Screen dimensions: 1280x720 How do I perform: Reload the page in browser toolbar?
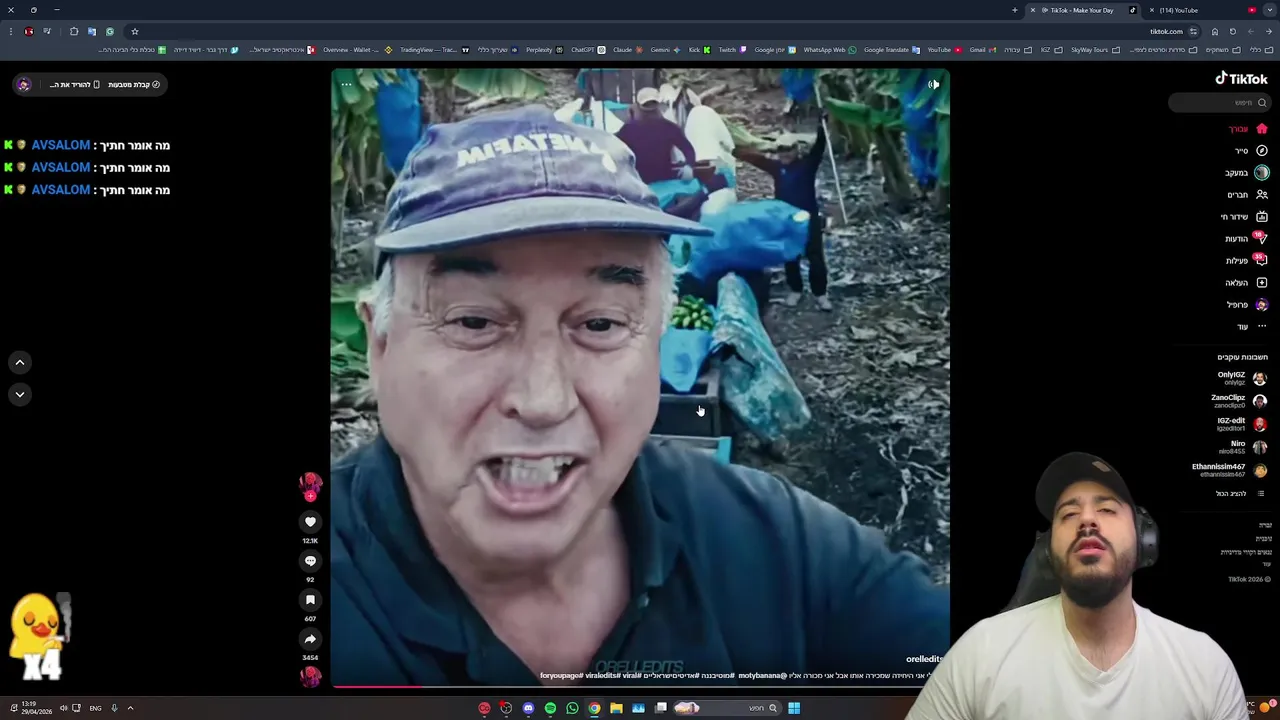[1232, 32]
